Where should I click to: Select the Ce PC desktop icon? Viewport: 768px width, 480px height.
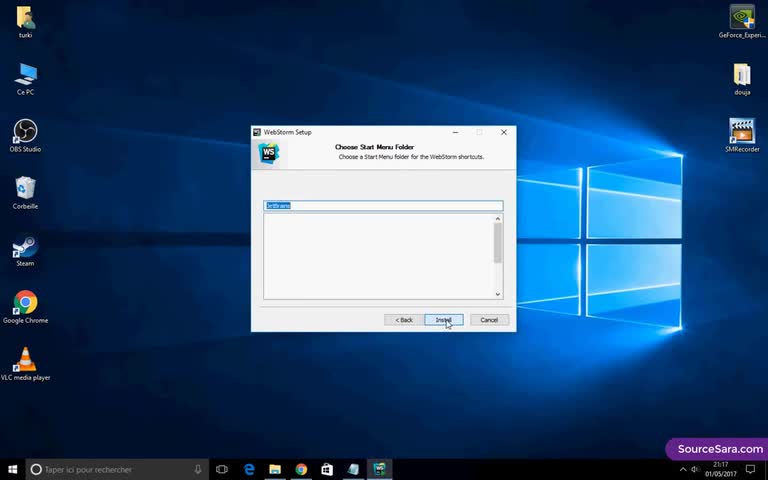[25, 79]
